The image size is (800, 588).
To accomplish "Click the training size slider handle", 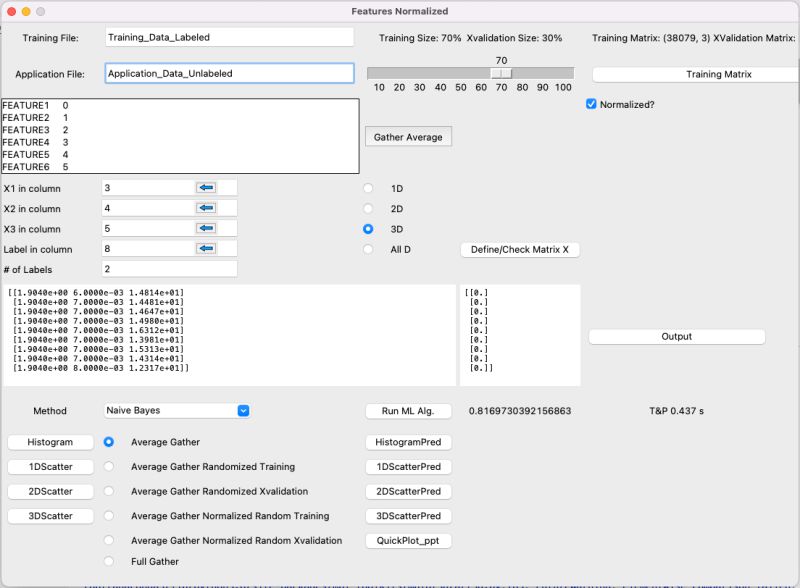I will pos(502,73).
